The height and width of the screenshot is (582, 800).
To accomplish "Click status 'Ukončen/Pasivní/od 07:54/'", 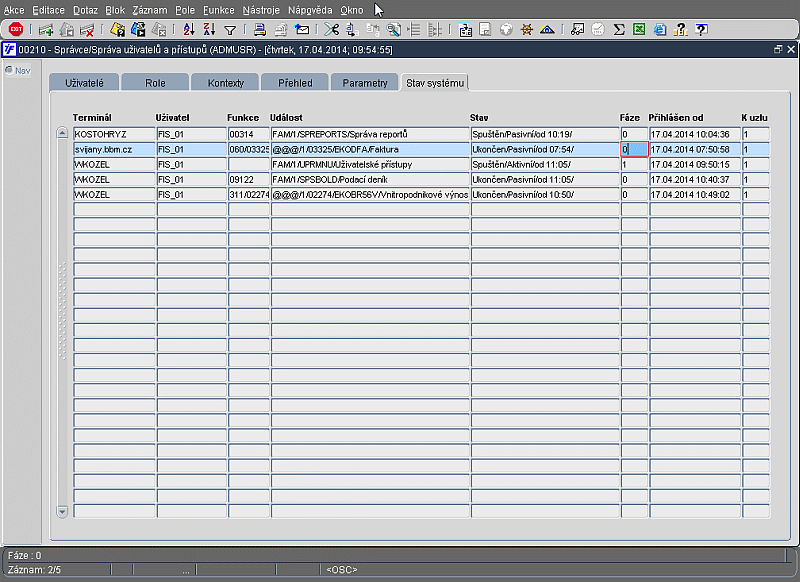I will coord(545,149).
